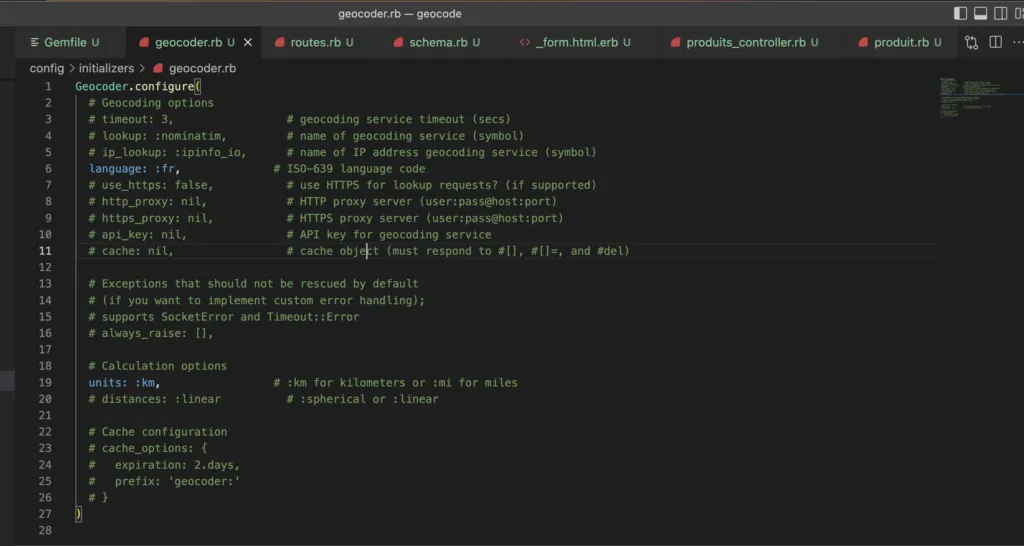Click '# ip_lookup: :ipinfo_io,' text
Viewport: 1024px width, 546px height.
(x=168, y=152)
